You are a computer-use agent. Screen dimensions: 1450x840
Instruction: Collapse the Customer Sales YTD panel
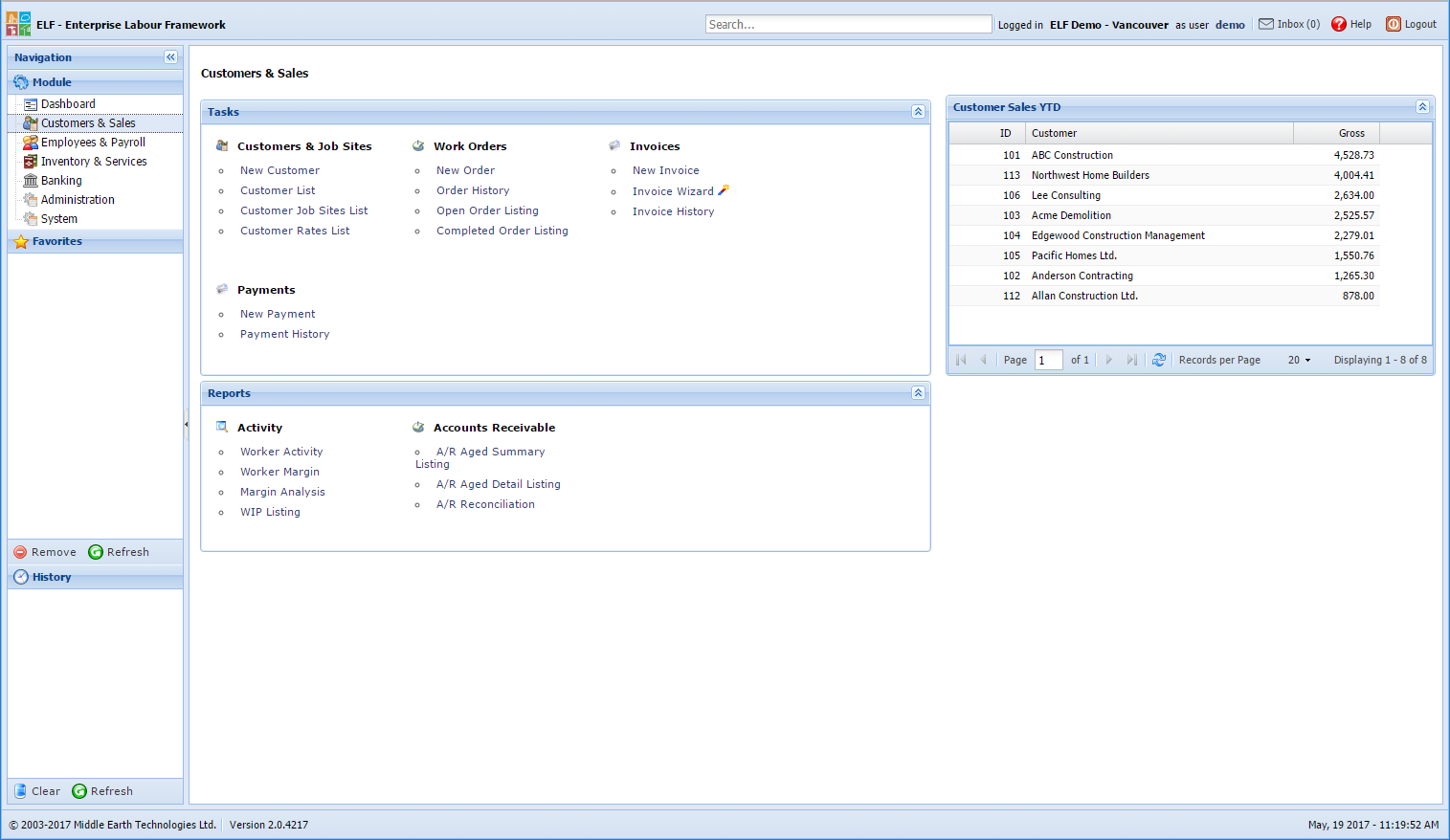pos(1423,107)
